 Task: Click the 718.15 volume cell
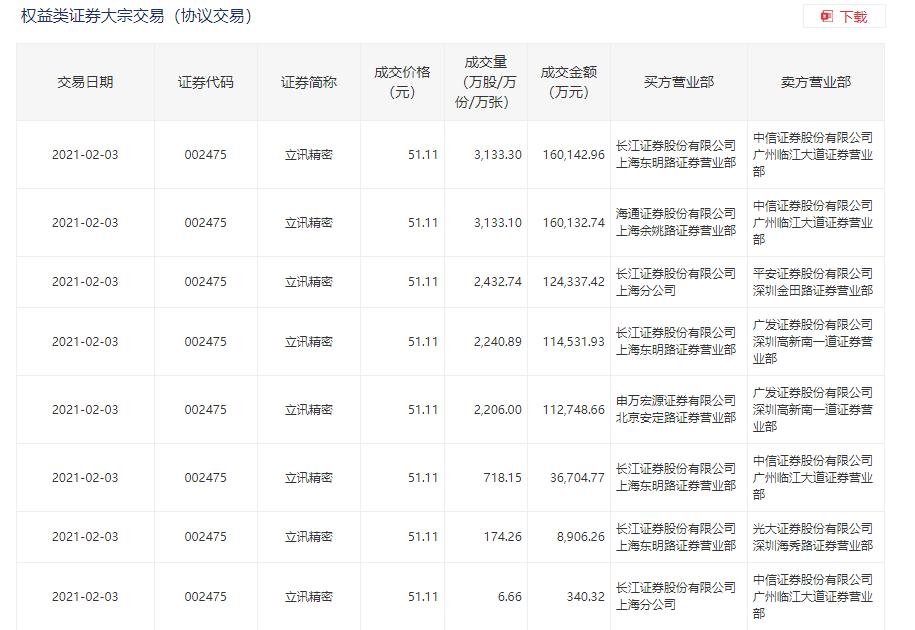click(x=503, y=478)
